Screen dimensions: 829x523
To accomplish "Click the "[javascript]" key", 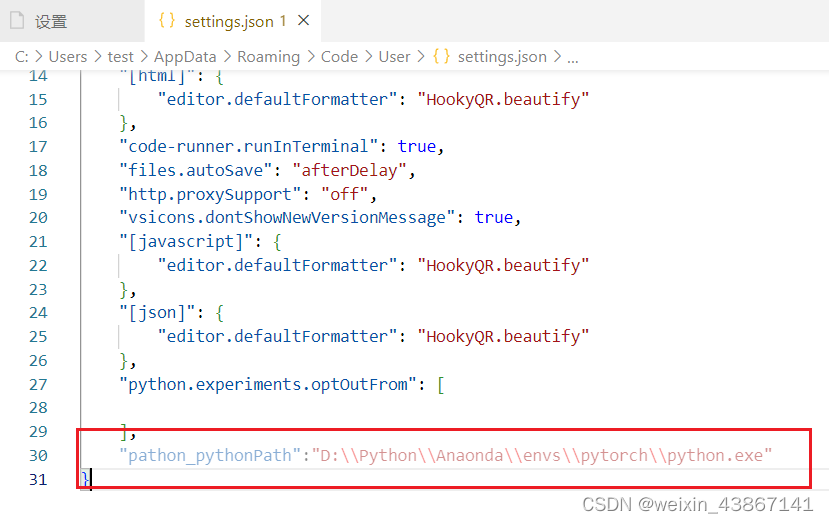I will [x=186, y=242].
